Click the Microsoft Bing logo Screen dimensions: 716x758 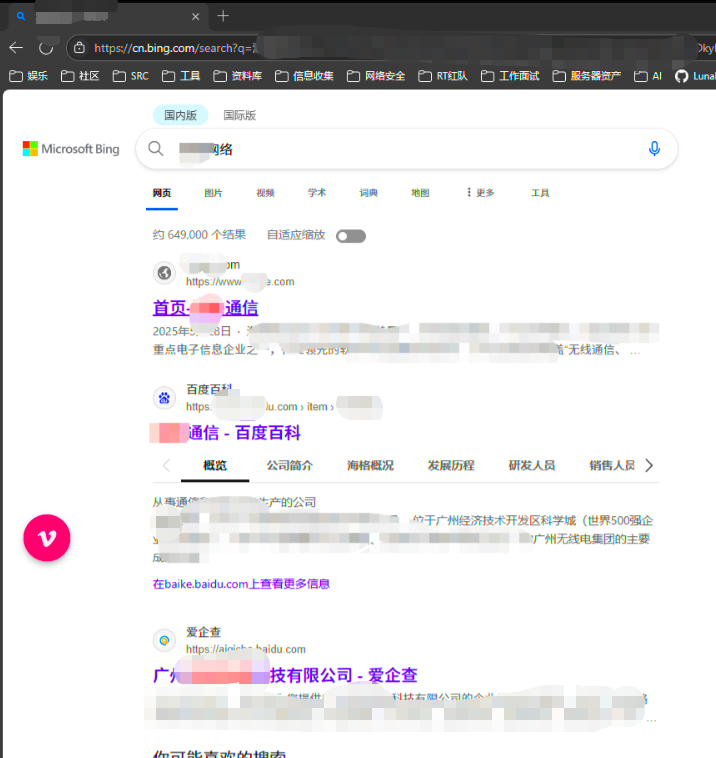71,149
